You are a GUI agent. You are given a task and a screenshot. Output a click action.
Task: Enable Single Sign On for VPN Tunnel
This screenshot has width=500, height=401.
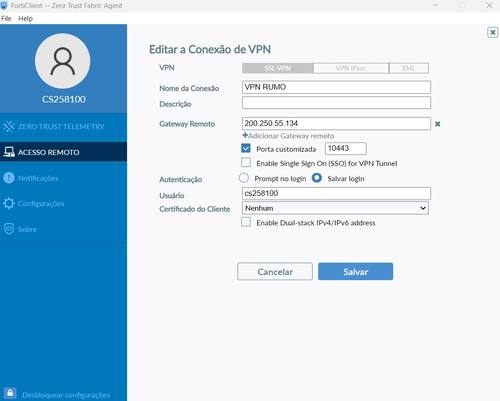pos(246,162)
